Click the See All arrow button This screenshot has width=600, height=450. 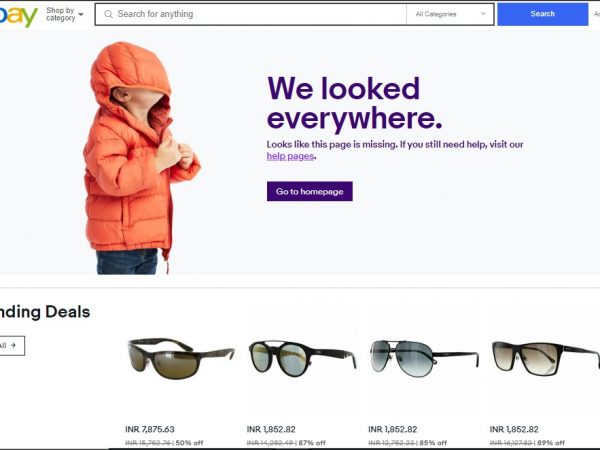[11, 346]
